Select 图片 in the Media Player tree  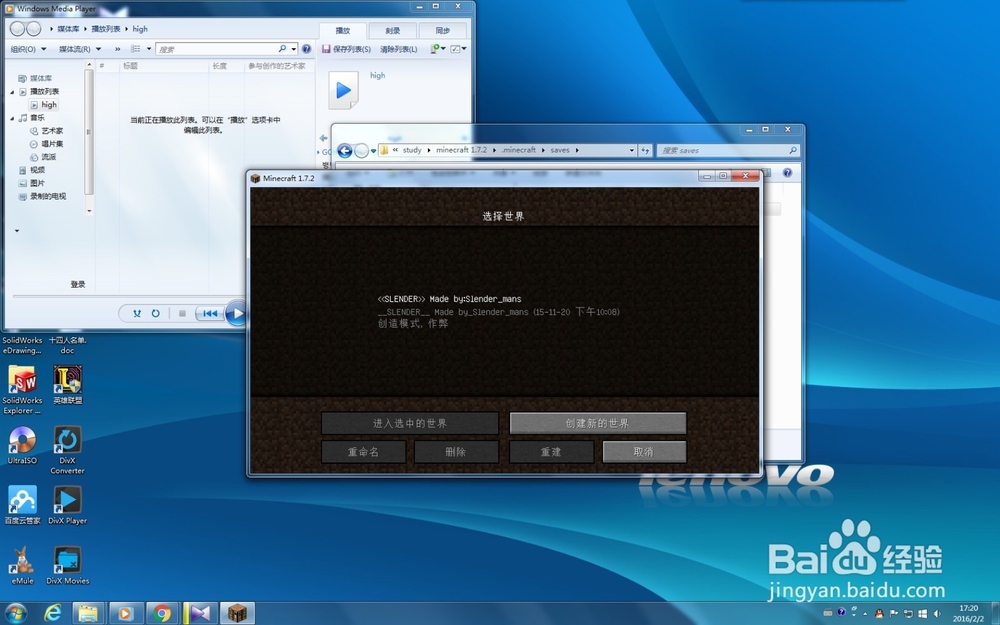[32, 183]
